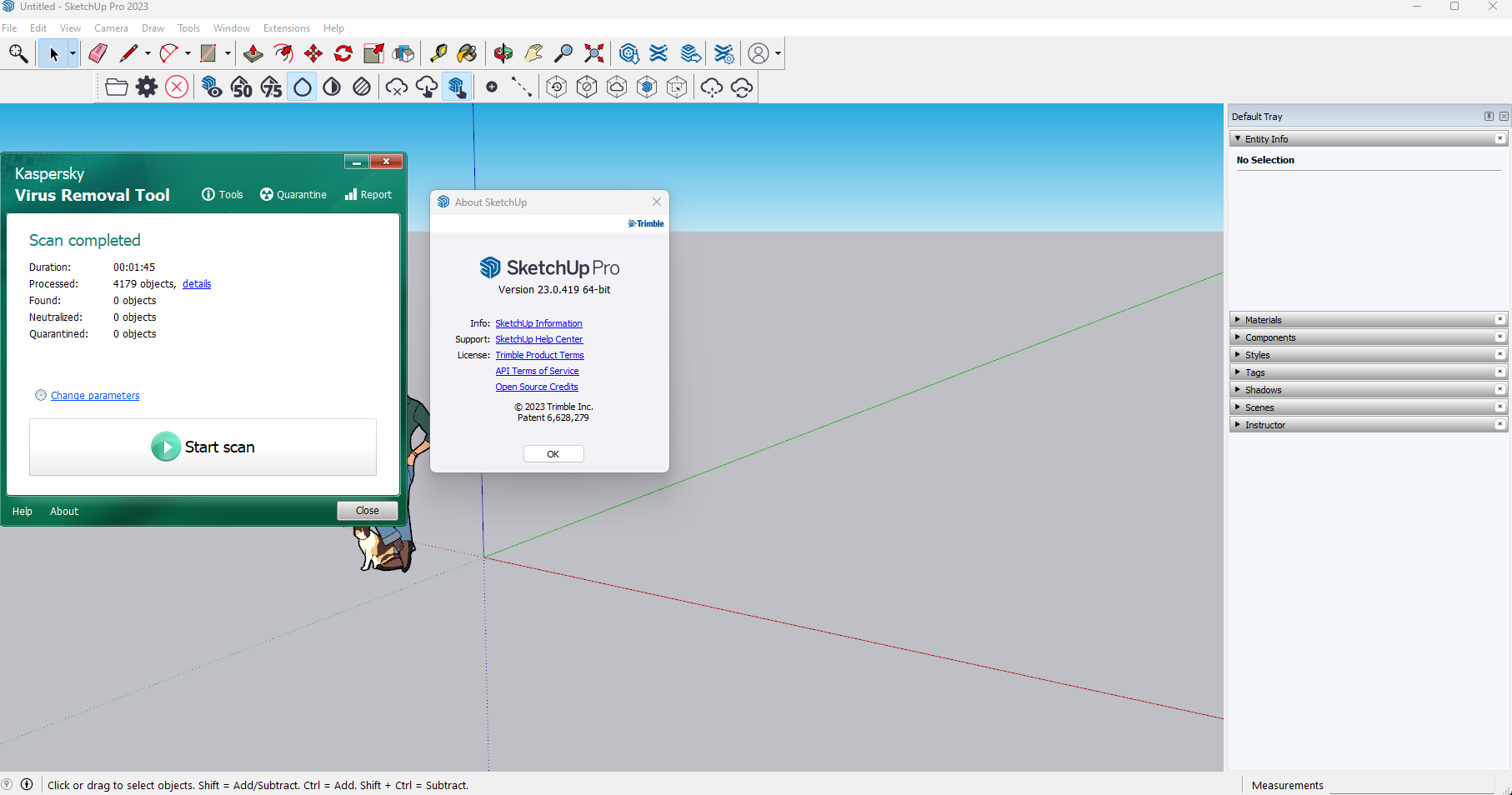Open the File menu
The height and width of the screenshot is (795, 1512).
pos(9,28)
